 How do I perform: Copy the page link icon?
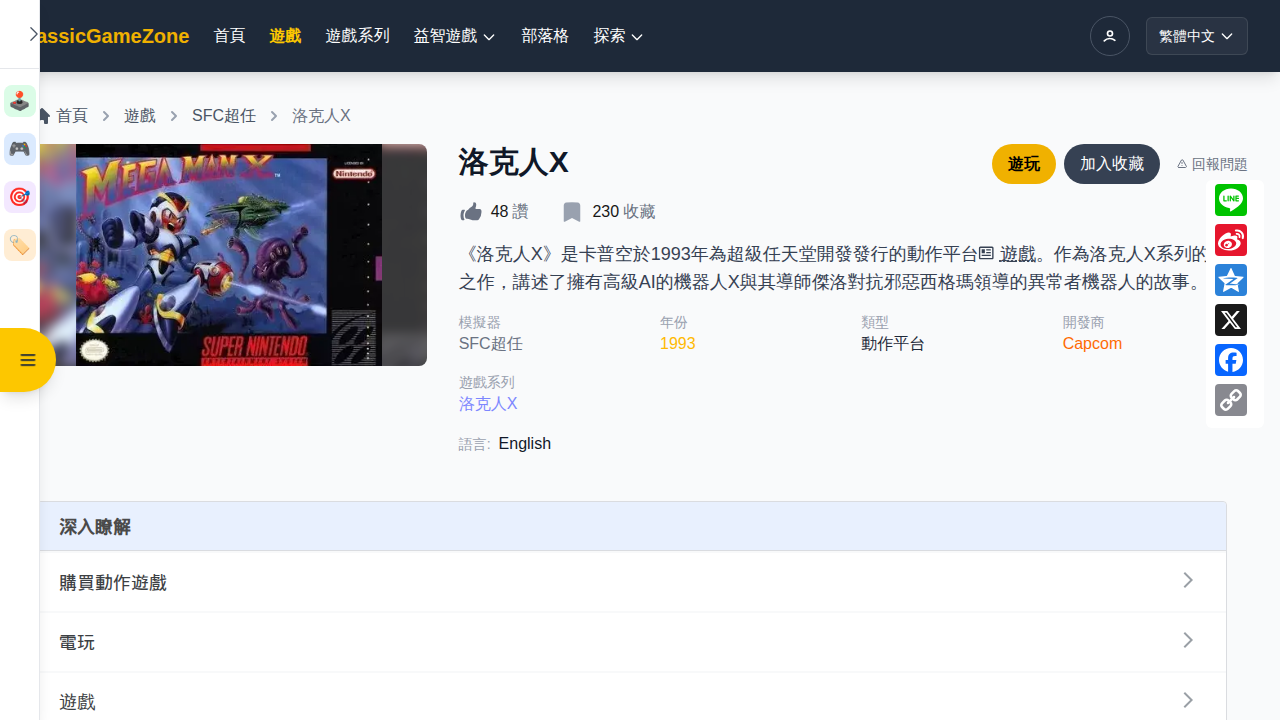(x=1231, y=400)
